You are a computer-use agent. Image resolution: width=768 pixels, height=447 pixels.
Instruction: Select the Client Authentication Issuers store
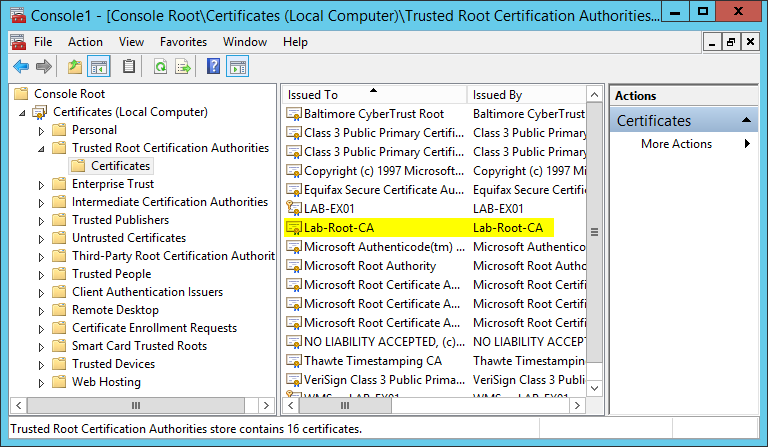tap(147, 292)
